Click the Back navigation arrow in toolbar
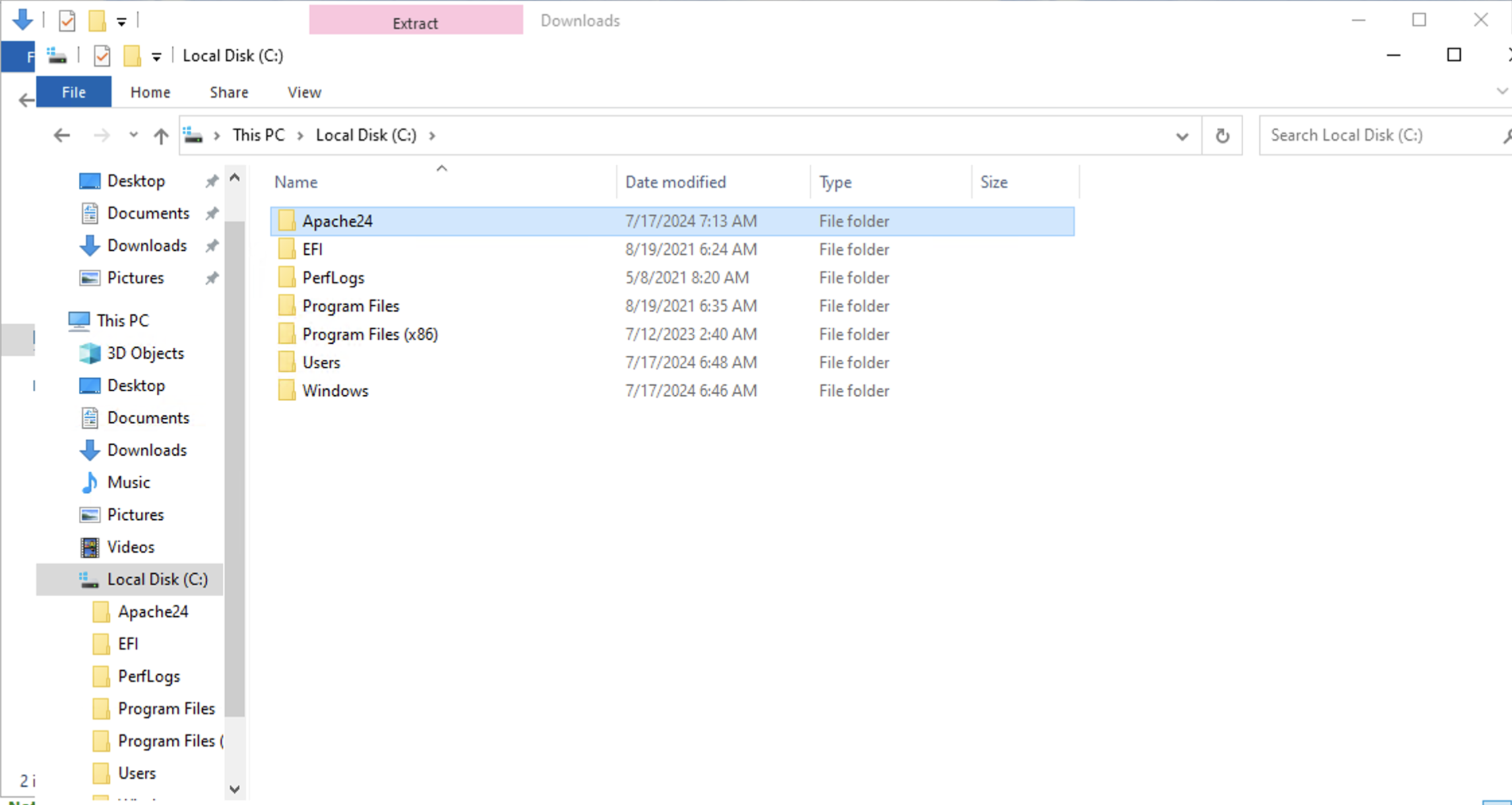Screen dimensions: 1512x805 pyautogui.click(x=61, y=136)
